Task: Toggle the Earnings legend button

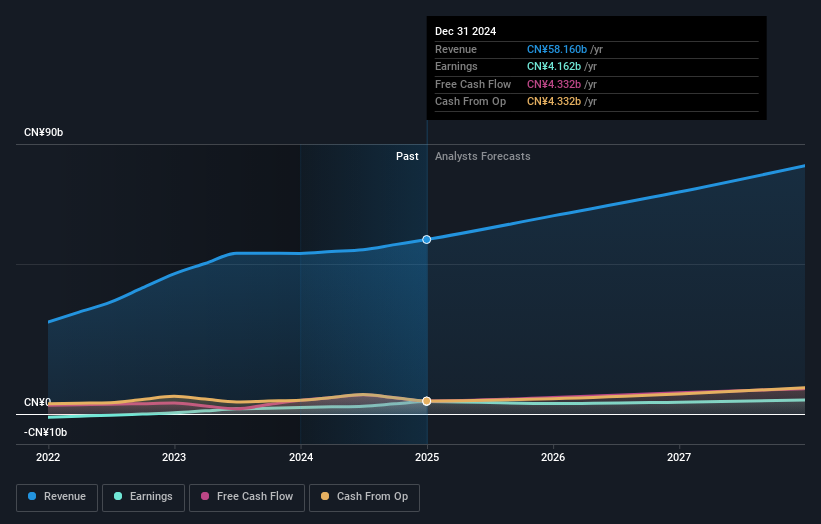Action: tap(143, 497)
